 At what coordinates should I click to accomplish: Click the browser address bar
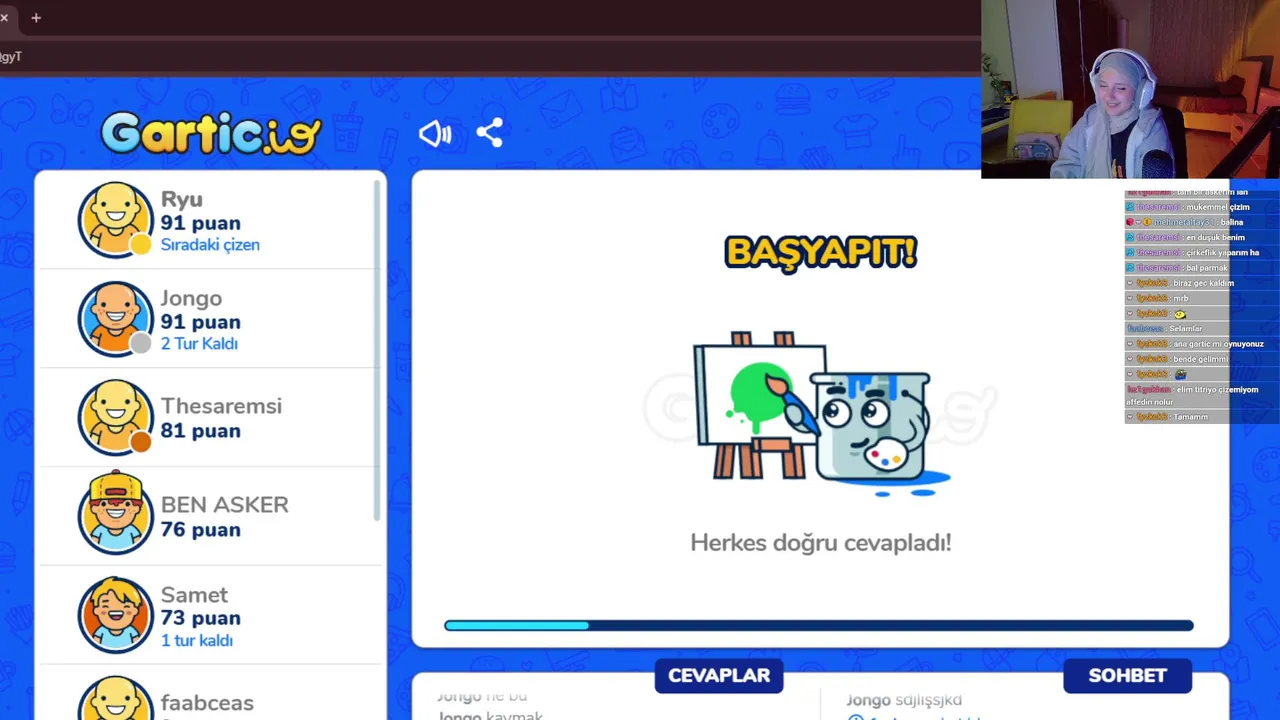(x=490, y=57)
